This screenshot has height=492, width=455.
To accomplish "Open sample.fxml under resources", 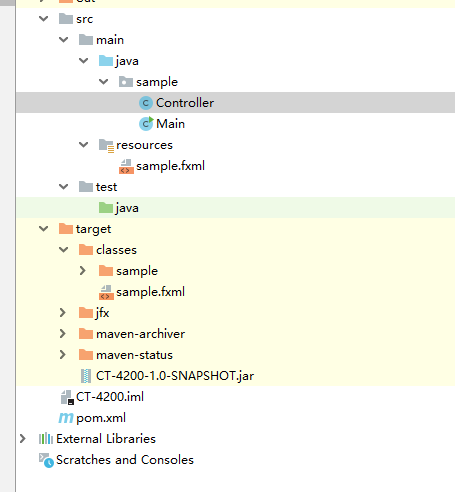I will click(170, 166).
